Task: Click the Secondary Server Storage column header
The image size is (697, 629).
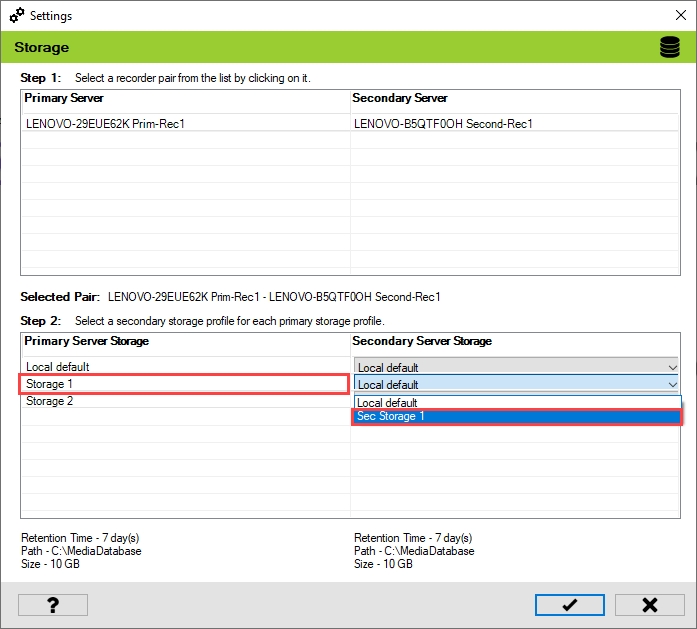Action: point(422,341)
